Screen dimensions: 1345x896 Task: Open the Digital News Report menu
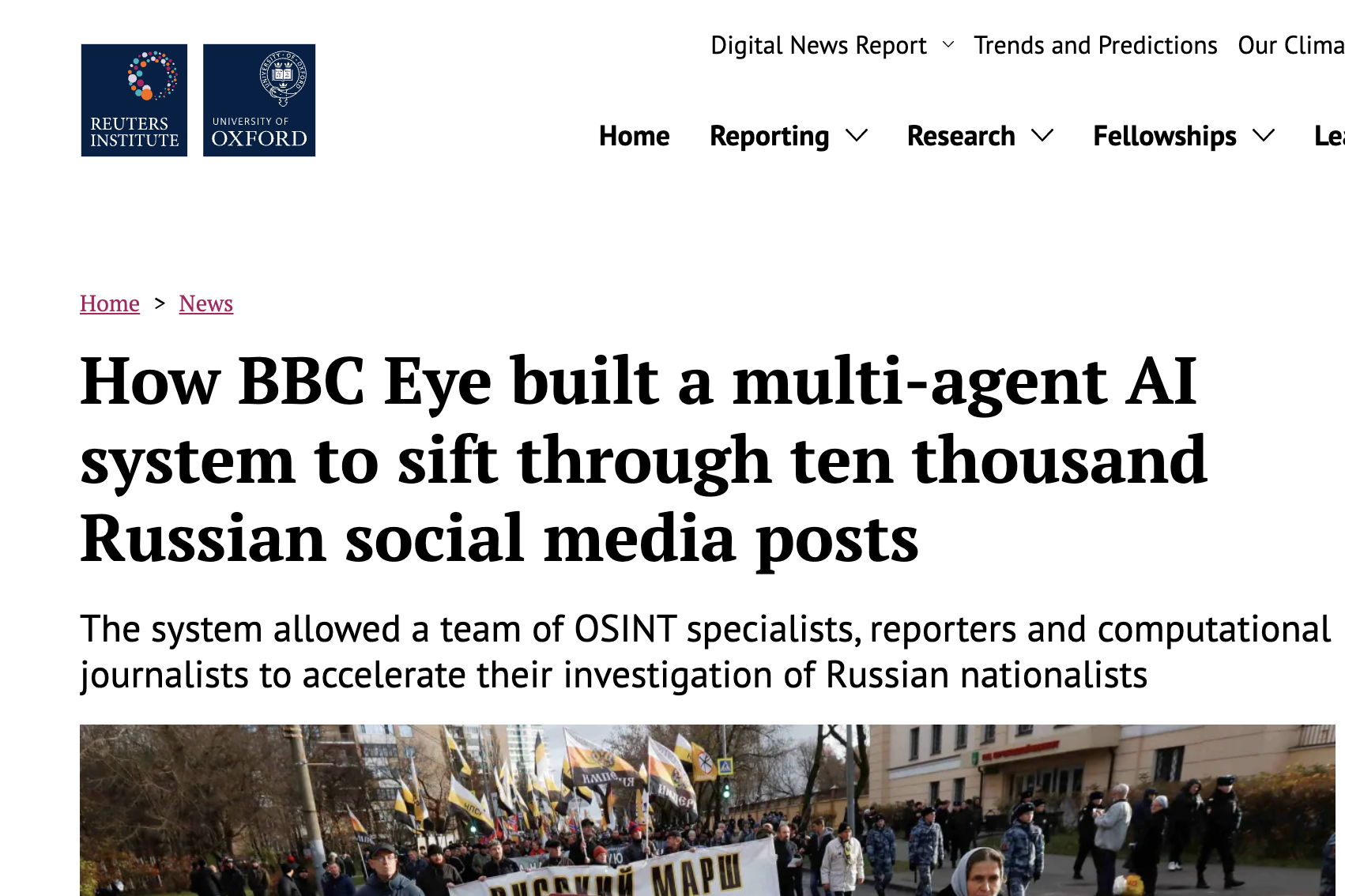coord(819,46)
